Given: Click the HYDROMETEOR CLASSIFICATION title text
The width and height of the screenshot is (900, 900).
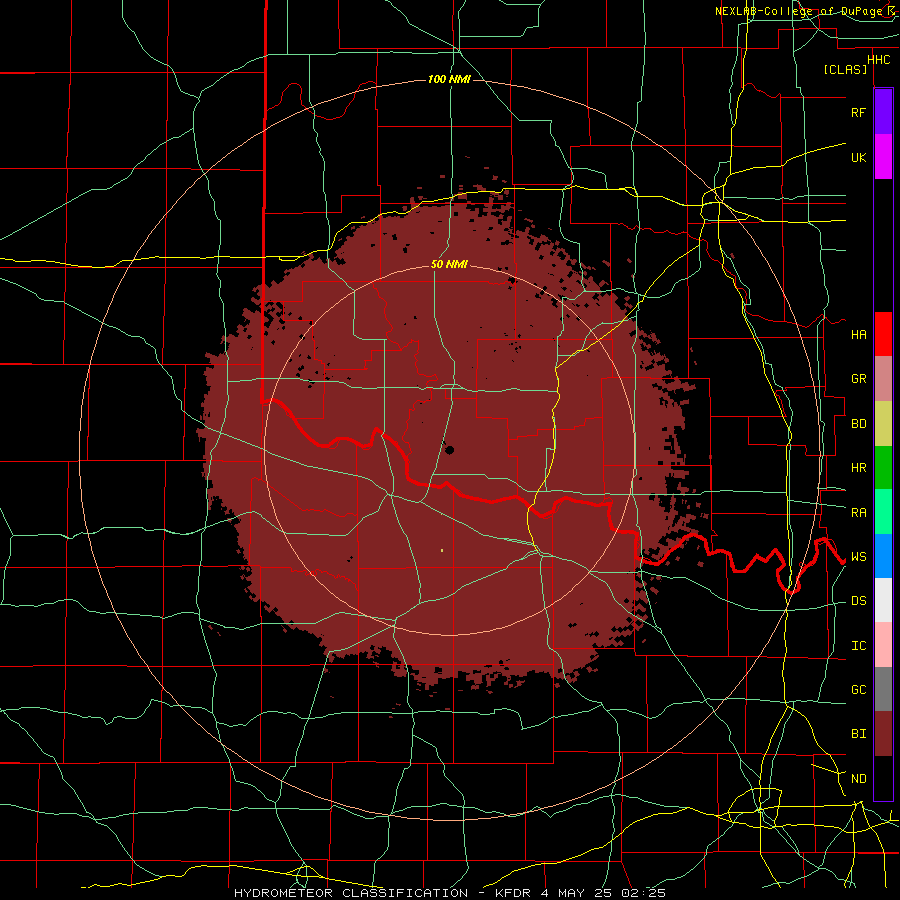Looking at the screenshot, I should click(351, 893).
